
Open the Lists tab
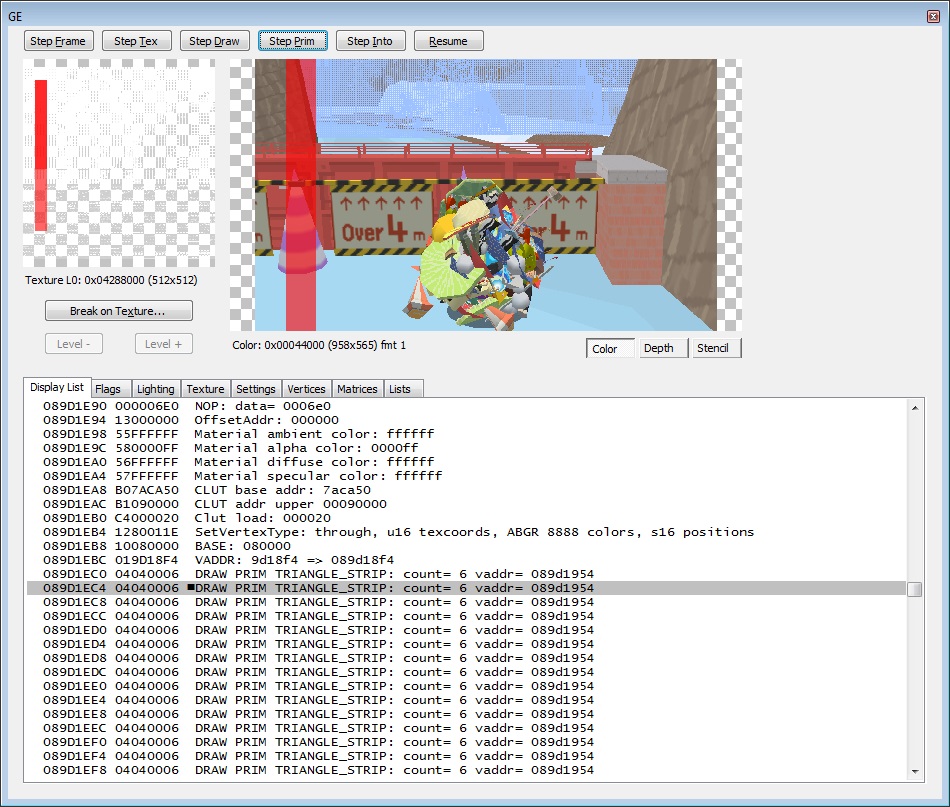pyautogui.click(x=400, y=389)
